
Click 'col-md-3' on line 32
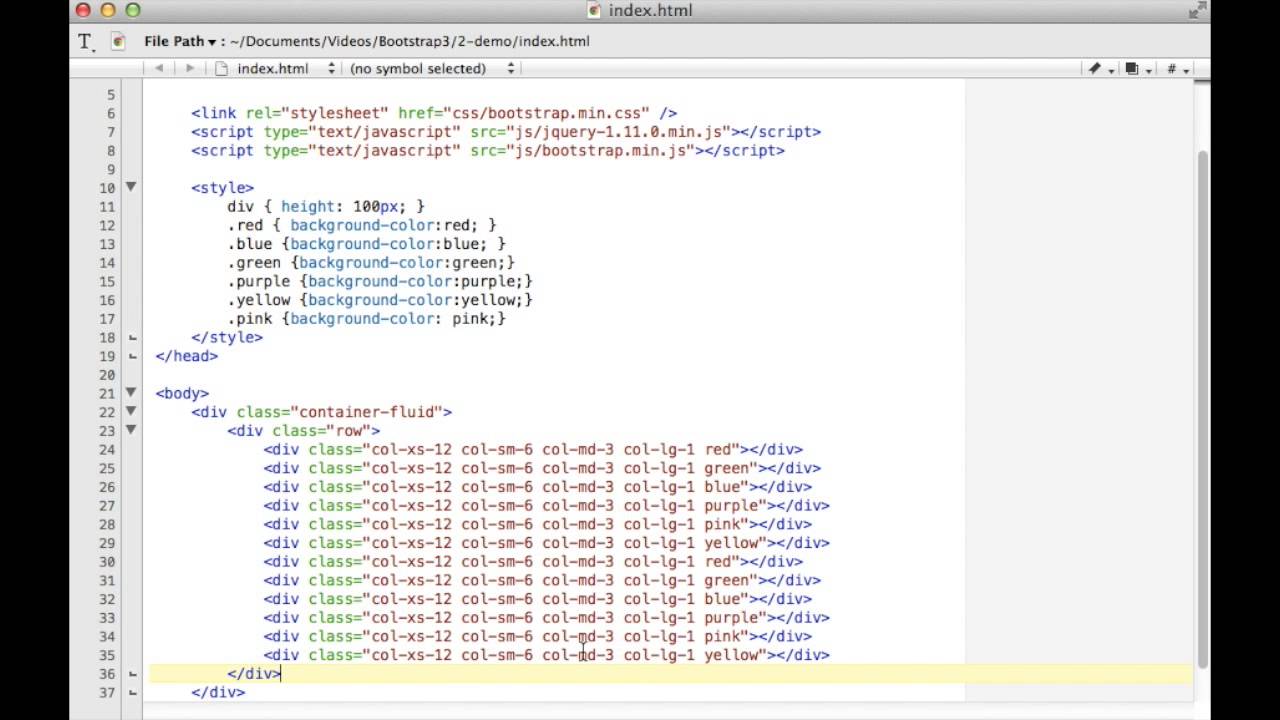578,599
